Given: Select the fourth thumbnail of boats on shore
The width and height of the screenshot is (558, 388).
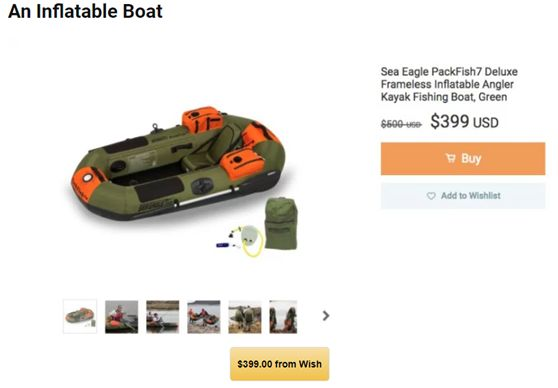Looking at the screenshot, I should tap(204, 317).
